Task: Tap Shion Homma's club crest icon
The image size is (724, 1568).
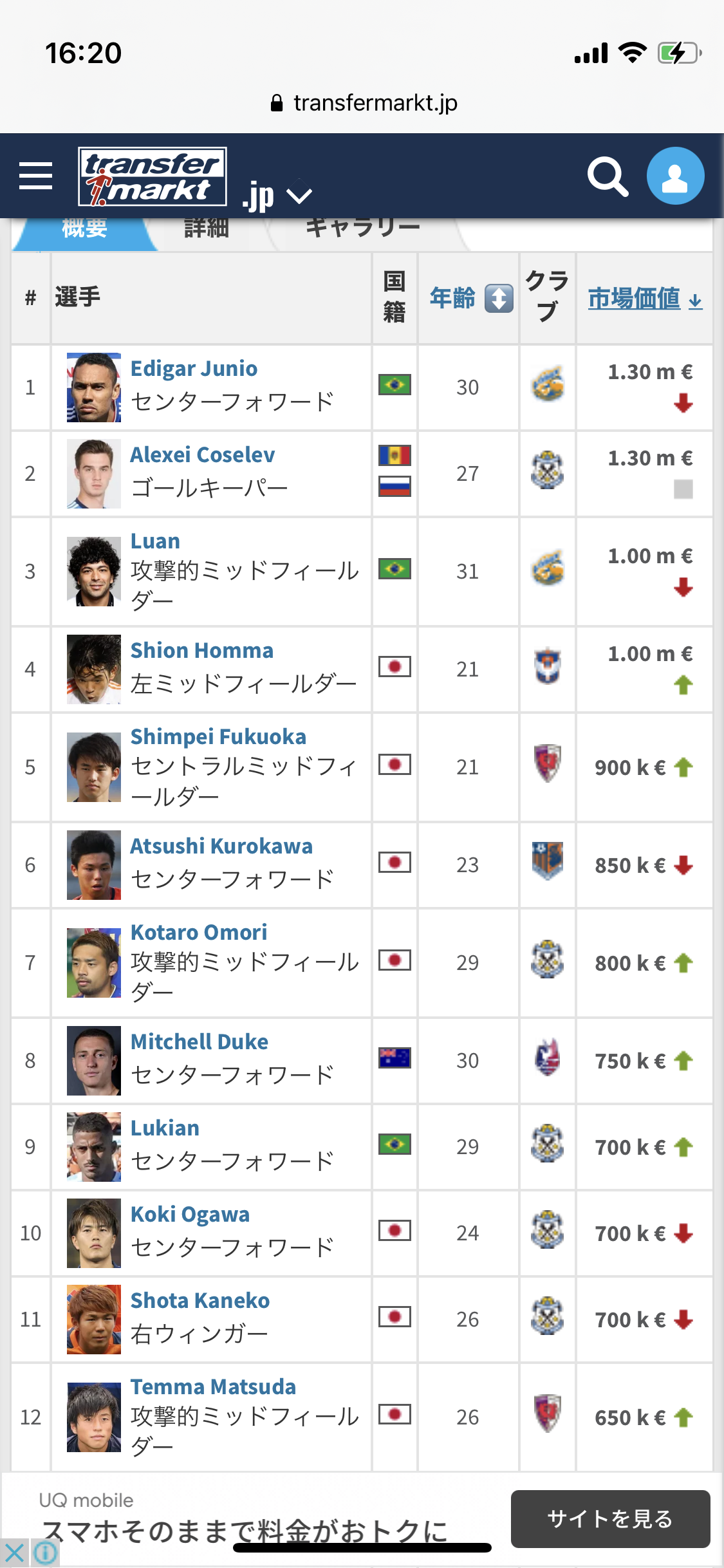Action: click(547, 666)
